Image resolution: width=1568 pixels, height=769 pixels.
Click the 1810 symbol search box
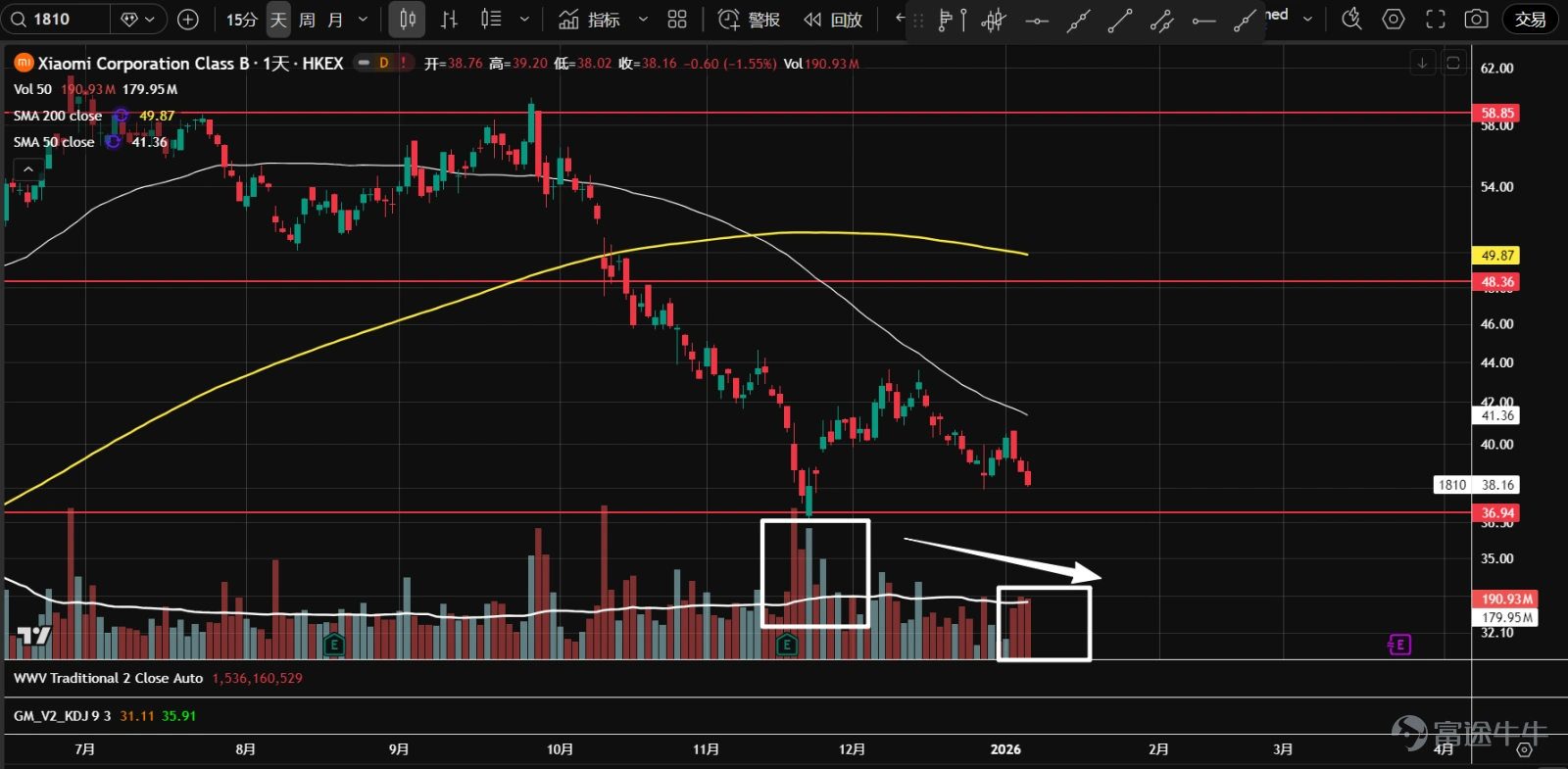coord(55,19)
